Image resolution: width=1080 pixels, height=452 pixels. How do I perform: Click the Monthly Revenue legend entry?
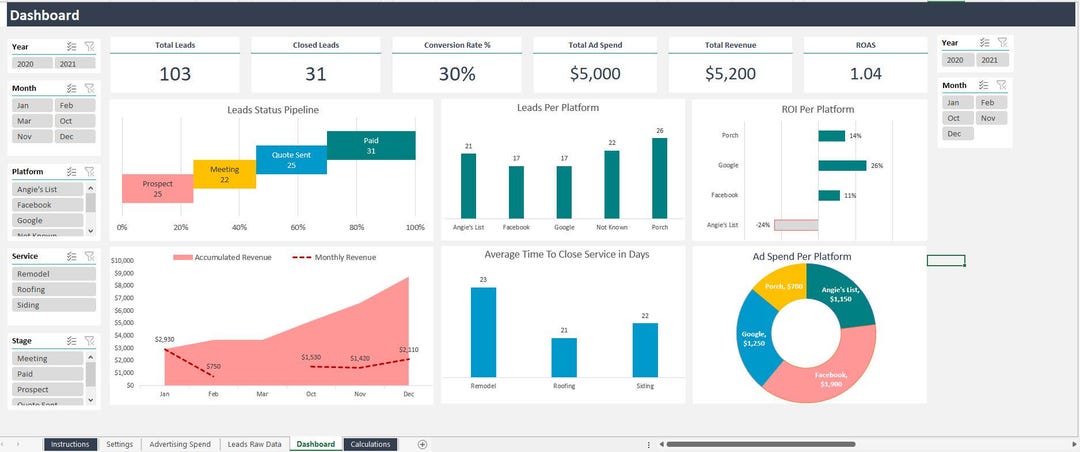click(335, 257)
